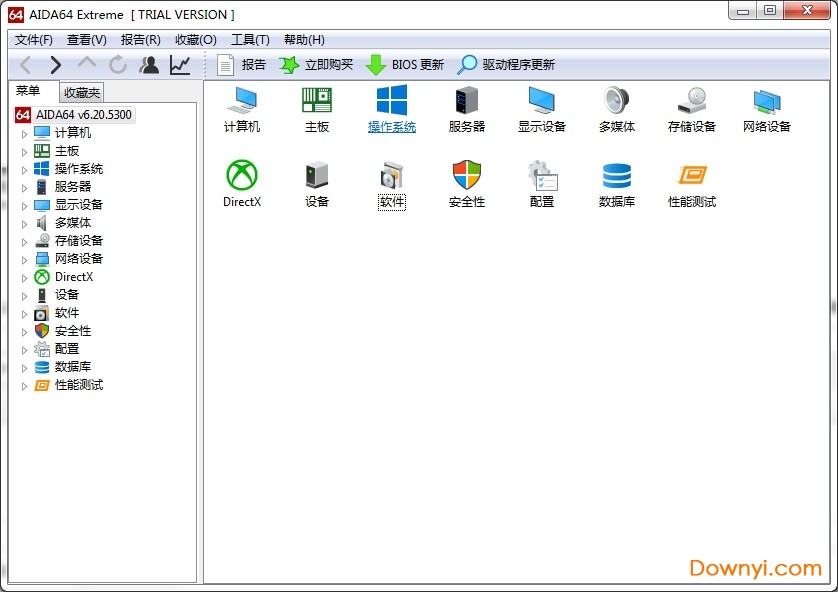This screenshot has width=838, height=592.
Task: Select the 安全性 shield icon in main panel
Action: [x=467, y=176]
